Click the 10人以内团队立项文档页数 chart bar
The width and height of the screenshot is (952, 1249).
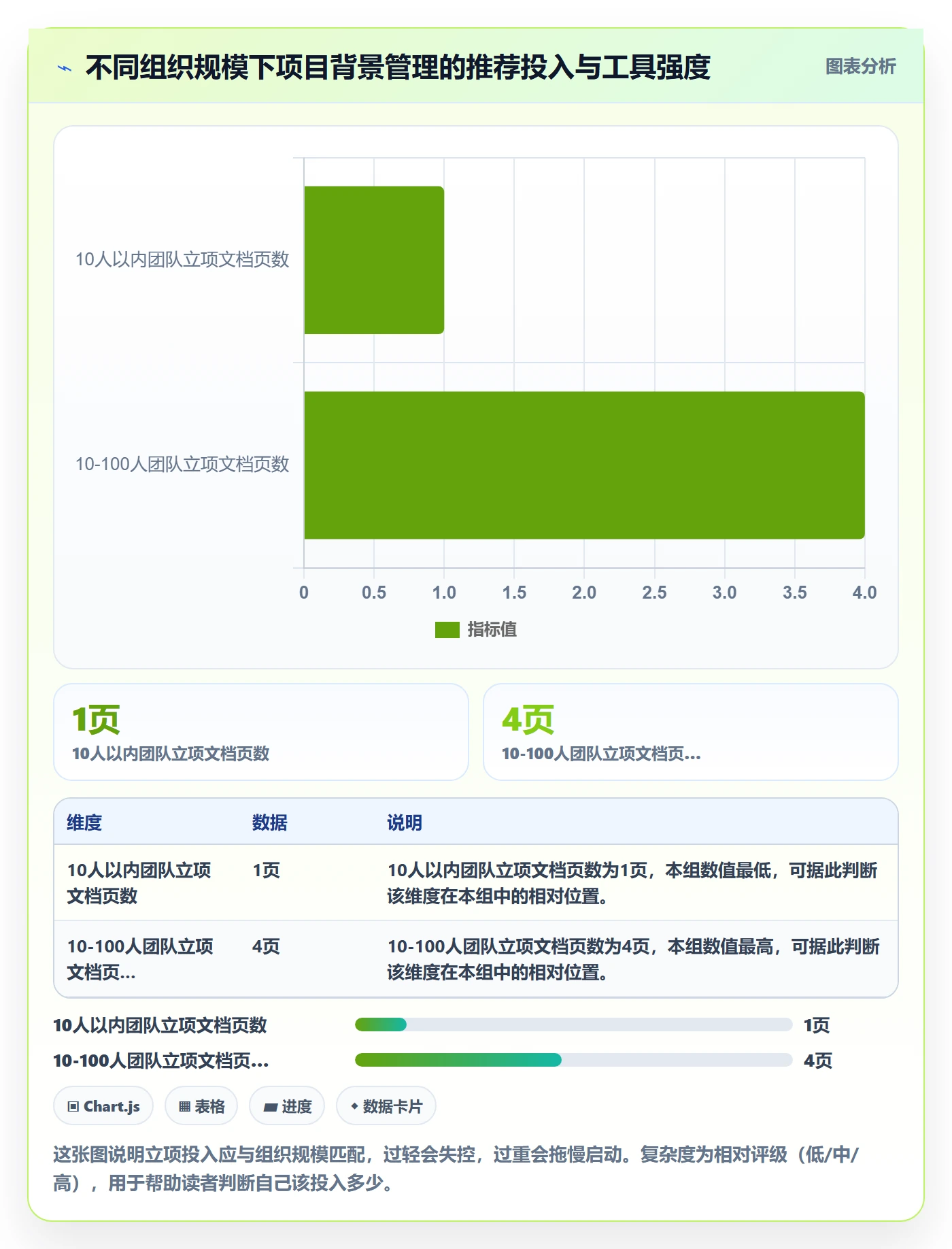click(x=374, y=260)
